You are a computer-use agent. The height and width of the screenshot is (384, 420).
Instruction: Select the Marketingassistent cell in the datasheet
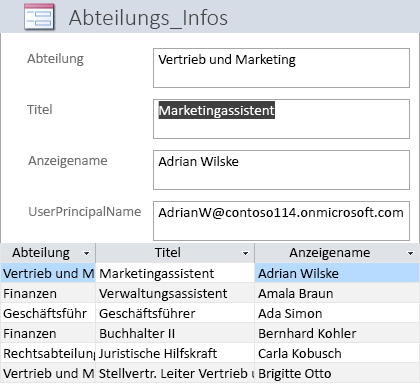pyautogui.click(x=175, y=273)
